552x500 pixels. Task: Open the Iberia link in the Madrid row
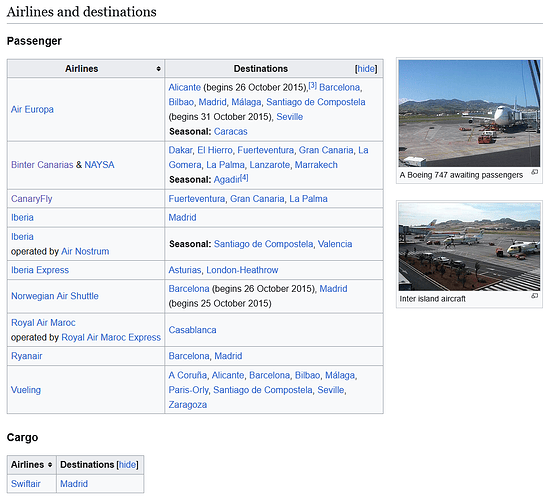click(x=22, y=218)
